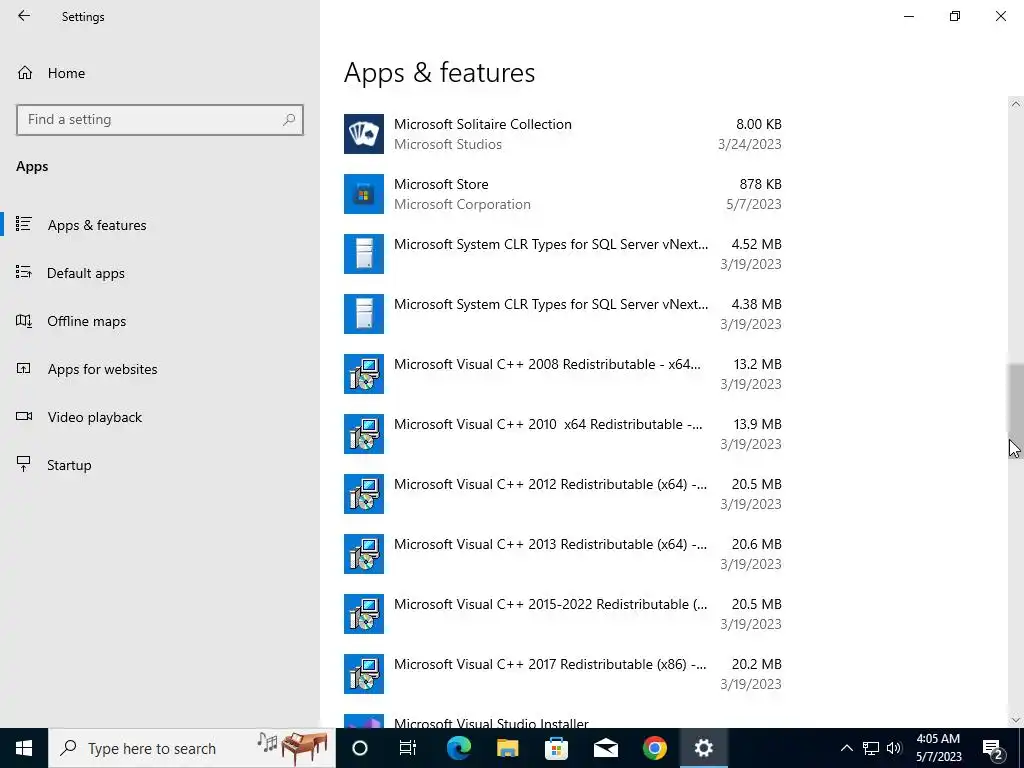Select the Visual C++ 2015-2022 Redistributable name

(550, 605)
